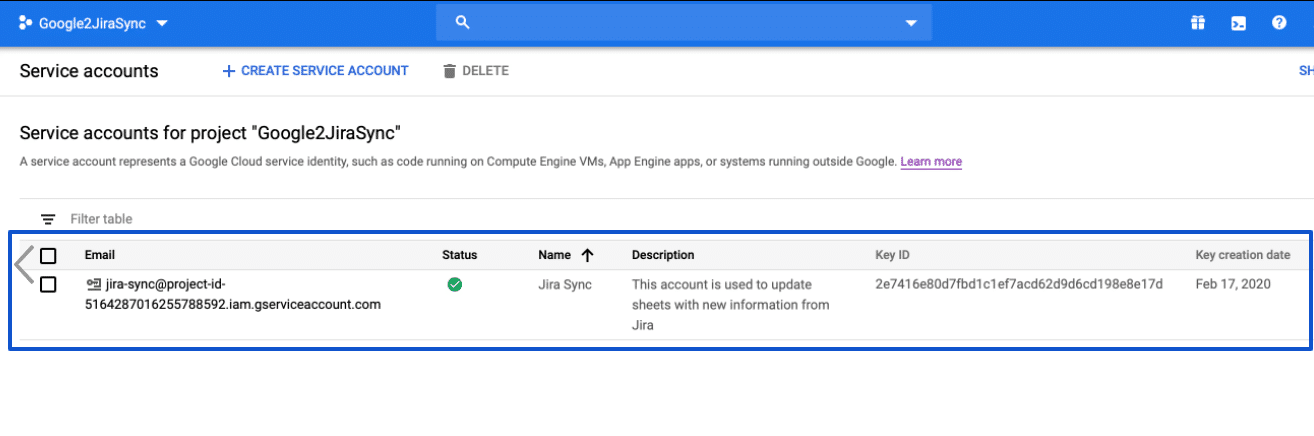
Task: Click the Description column header
Action: pyautogui.click(x=663, y=255)
